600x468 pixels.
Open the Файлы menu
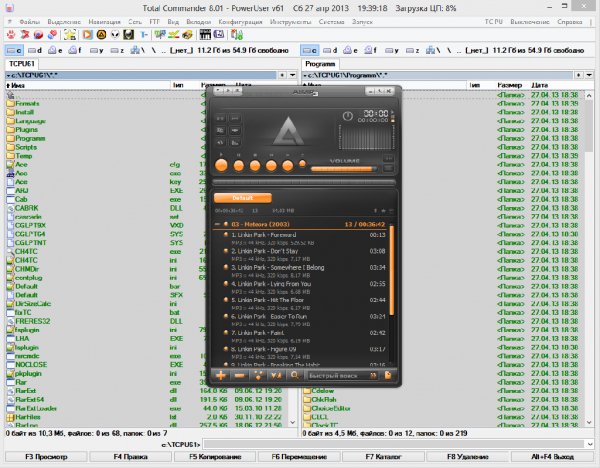coord(30,22)
